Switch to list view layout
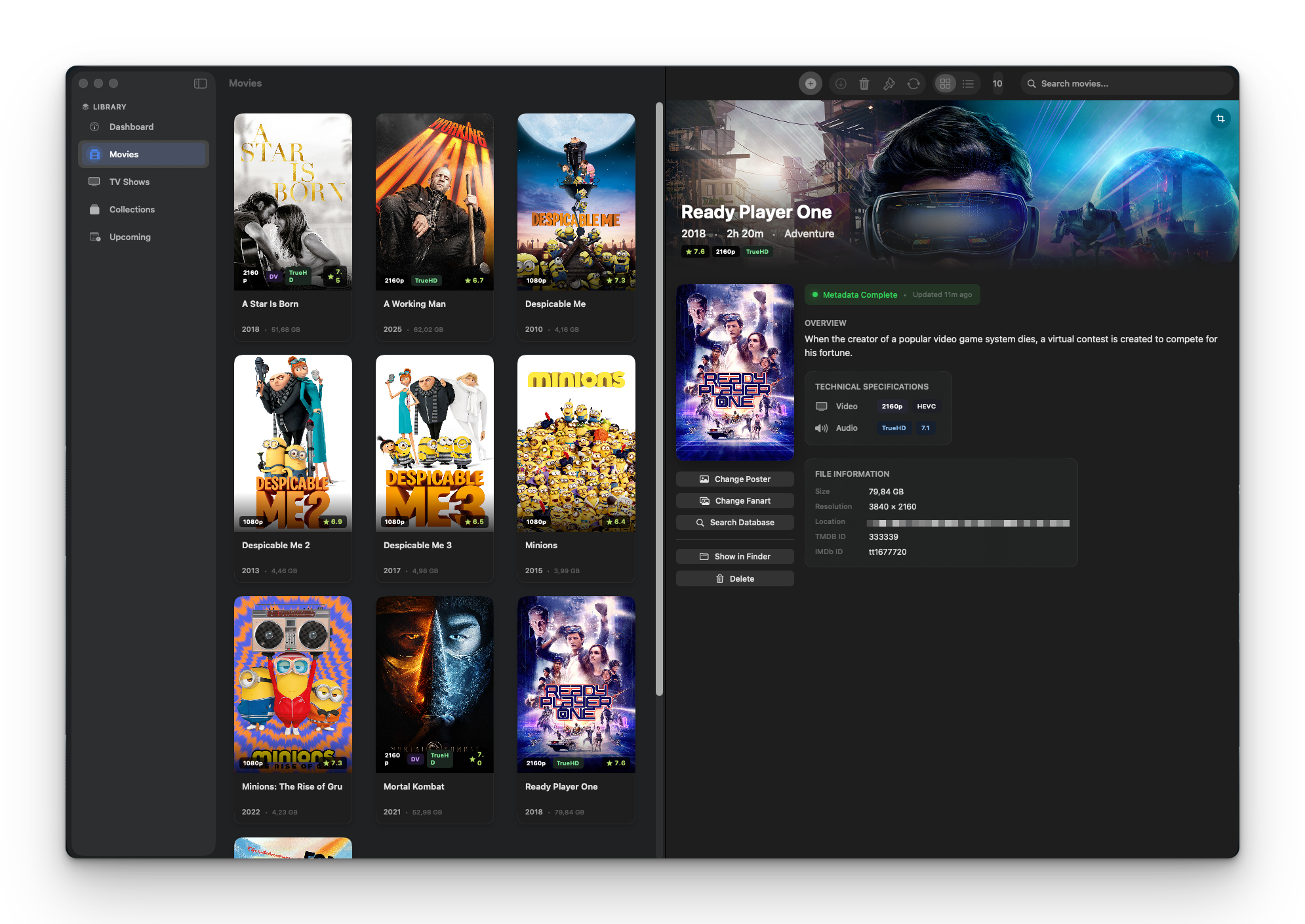Screen dimensions: 1305x924 968,83
